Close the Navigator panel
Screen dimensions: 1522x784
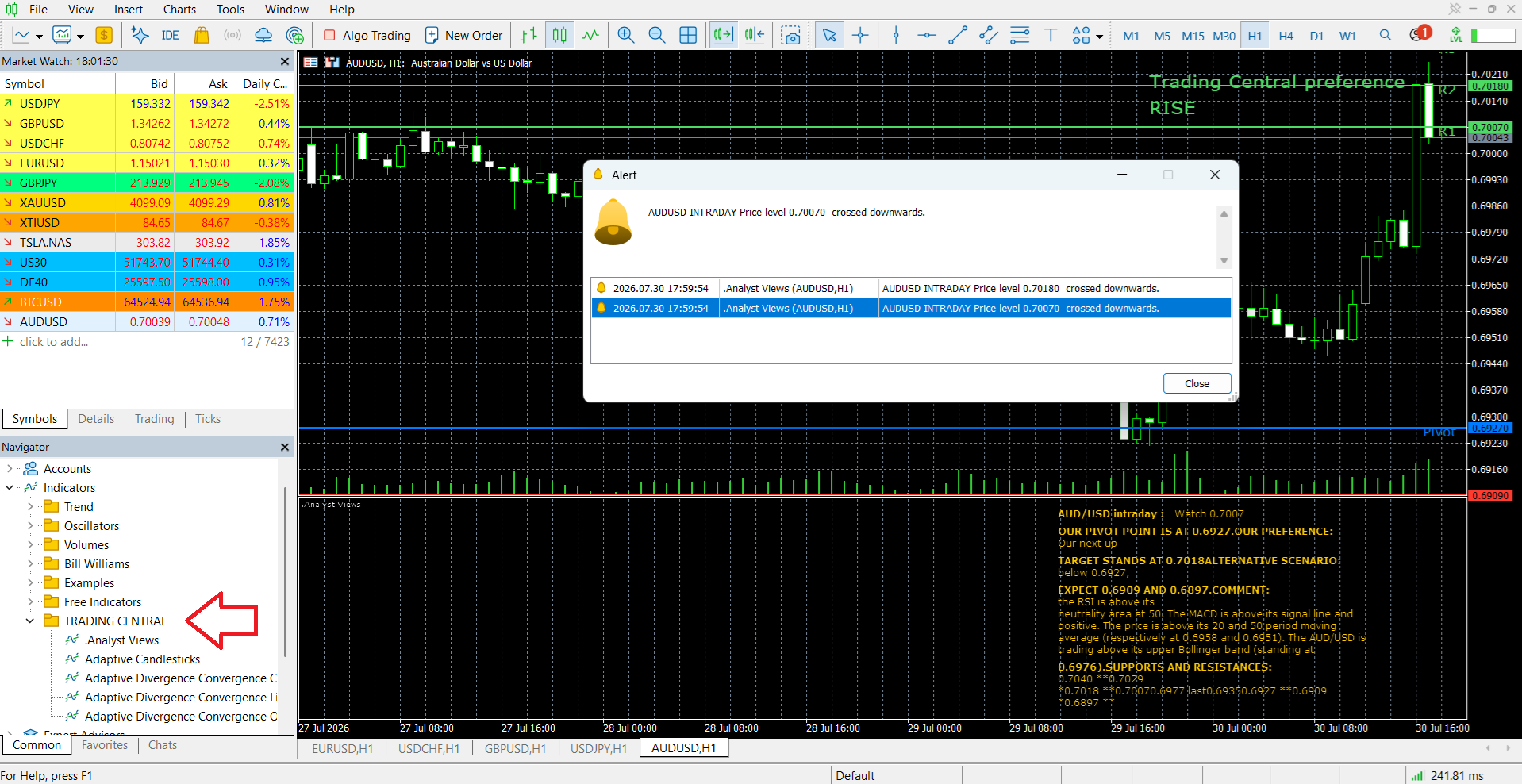[285, 447]
